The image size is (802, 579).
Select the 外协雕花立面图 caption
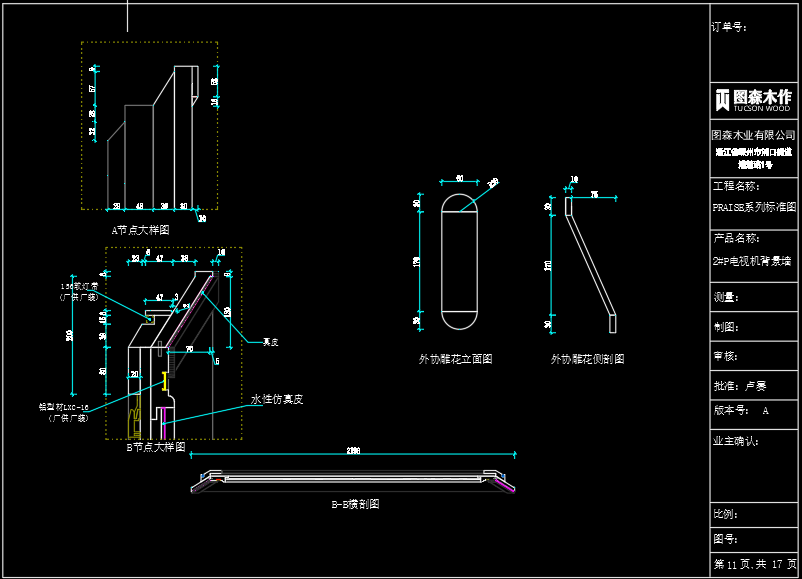pyautogui.click(x=455, y=359)
